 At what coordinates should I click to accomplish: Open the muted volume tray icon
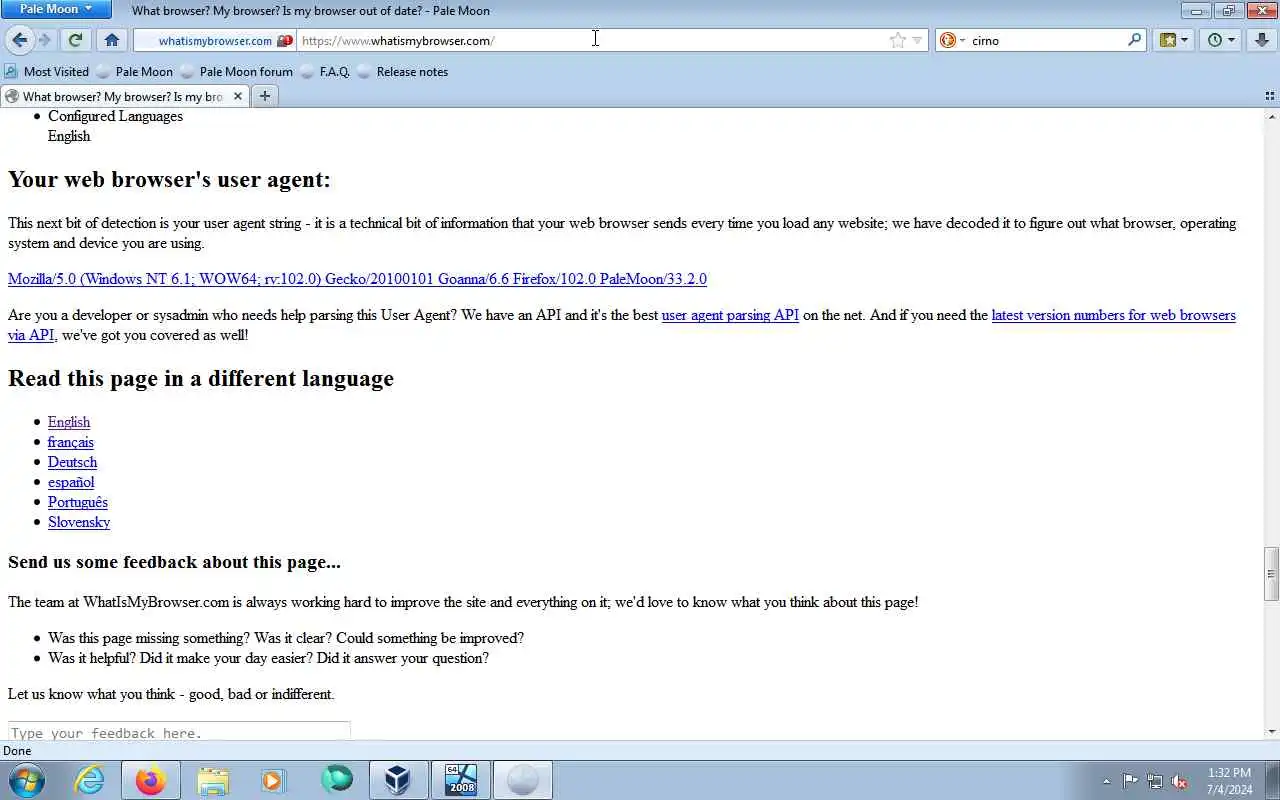(1180, 781)
